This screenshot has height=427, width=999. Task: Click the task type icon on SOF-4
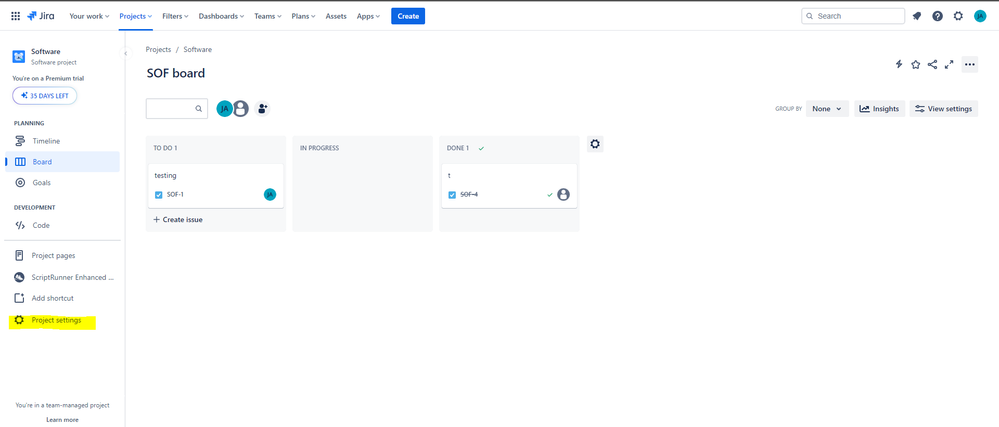(452, 195)
